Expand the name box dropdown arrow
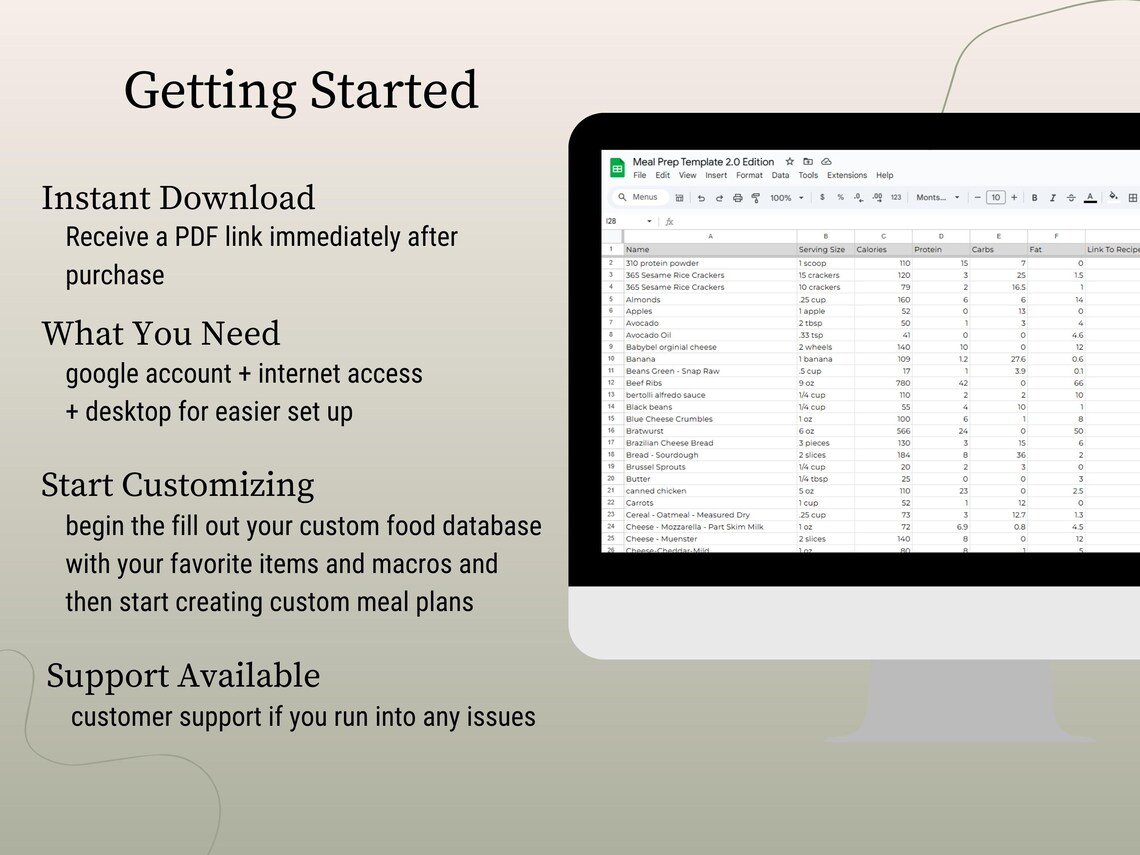Screen dimensions: 1140x855 coord(649,220)
